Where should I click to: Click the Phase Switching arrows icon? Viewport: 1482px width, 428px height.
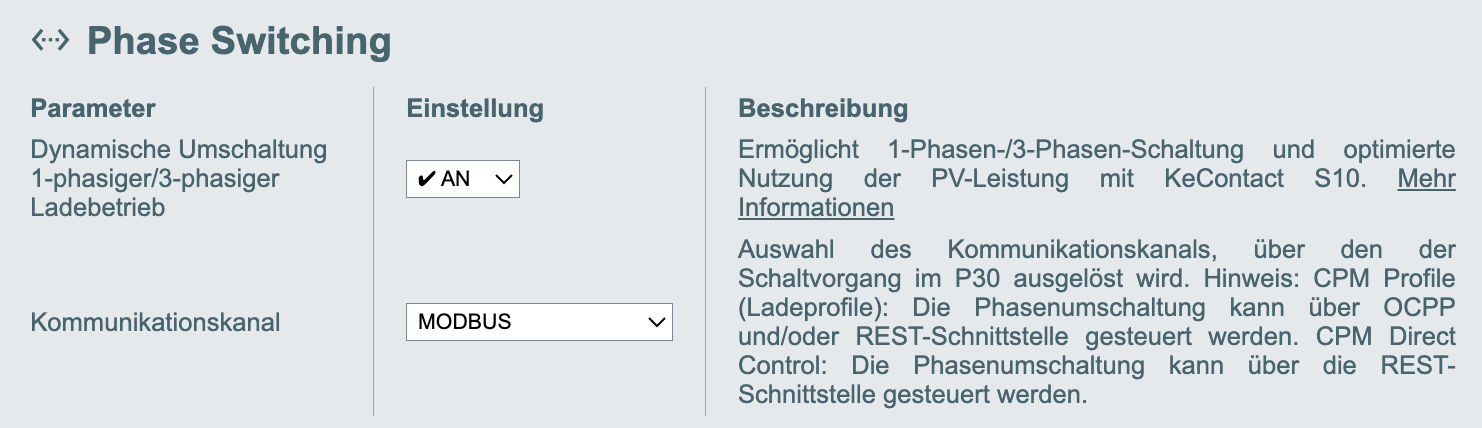pos(50,40)
